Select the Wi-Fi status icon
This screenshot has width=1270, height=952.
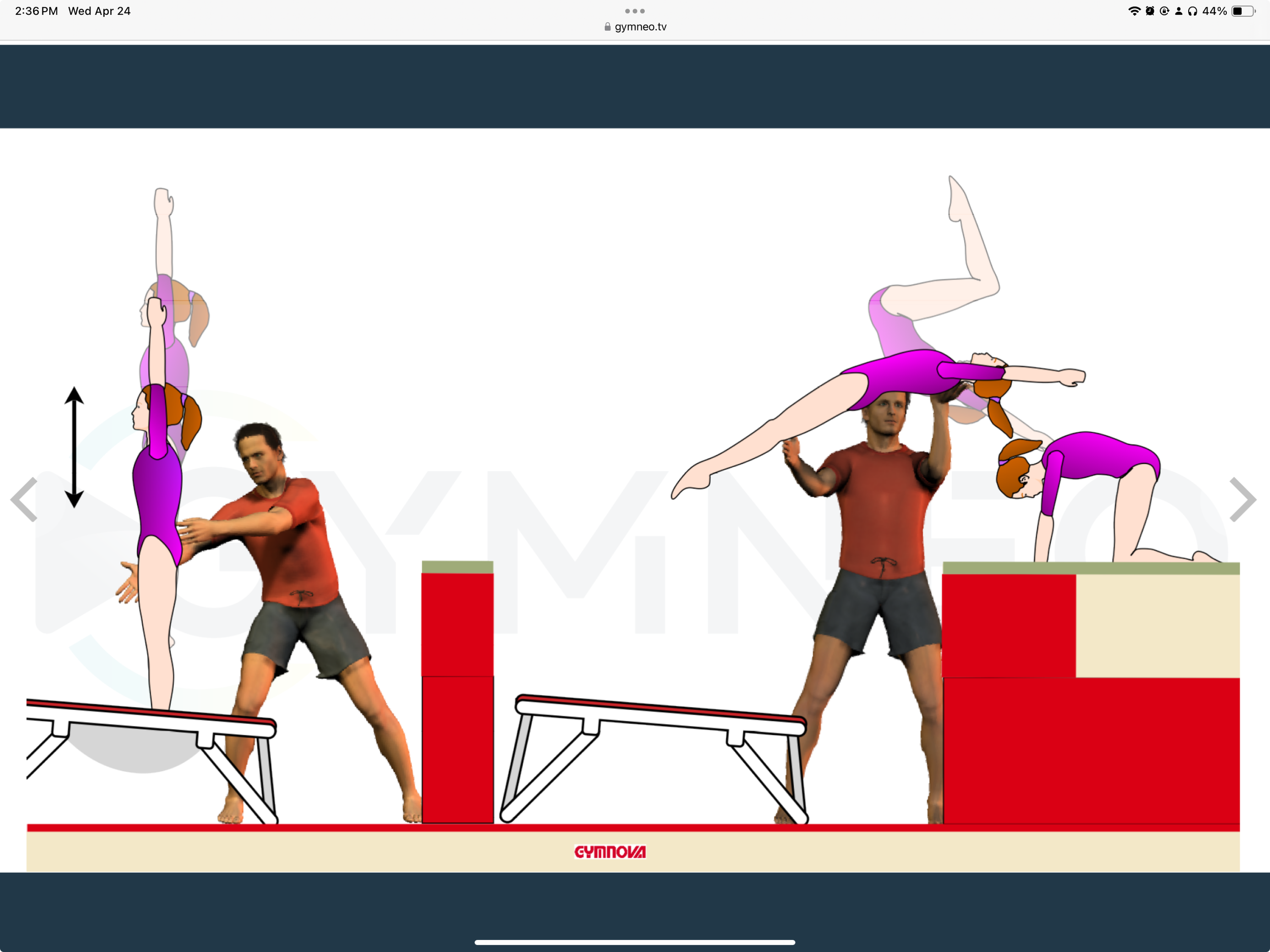click(x=1135, y=10)
